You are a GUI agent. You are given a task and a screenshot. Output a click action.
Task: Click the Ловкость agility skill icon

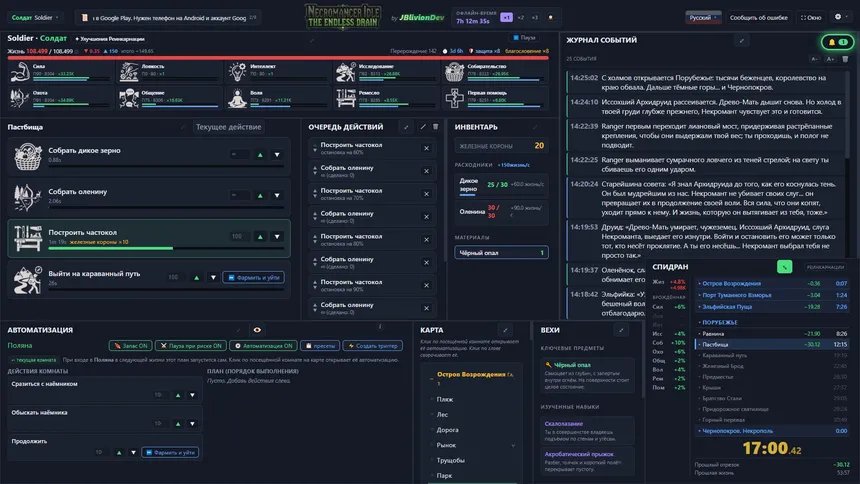coord(129,72)
